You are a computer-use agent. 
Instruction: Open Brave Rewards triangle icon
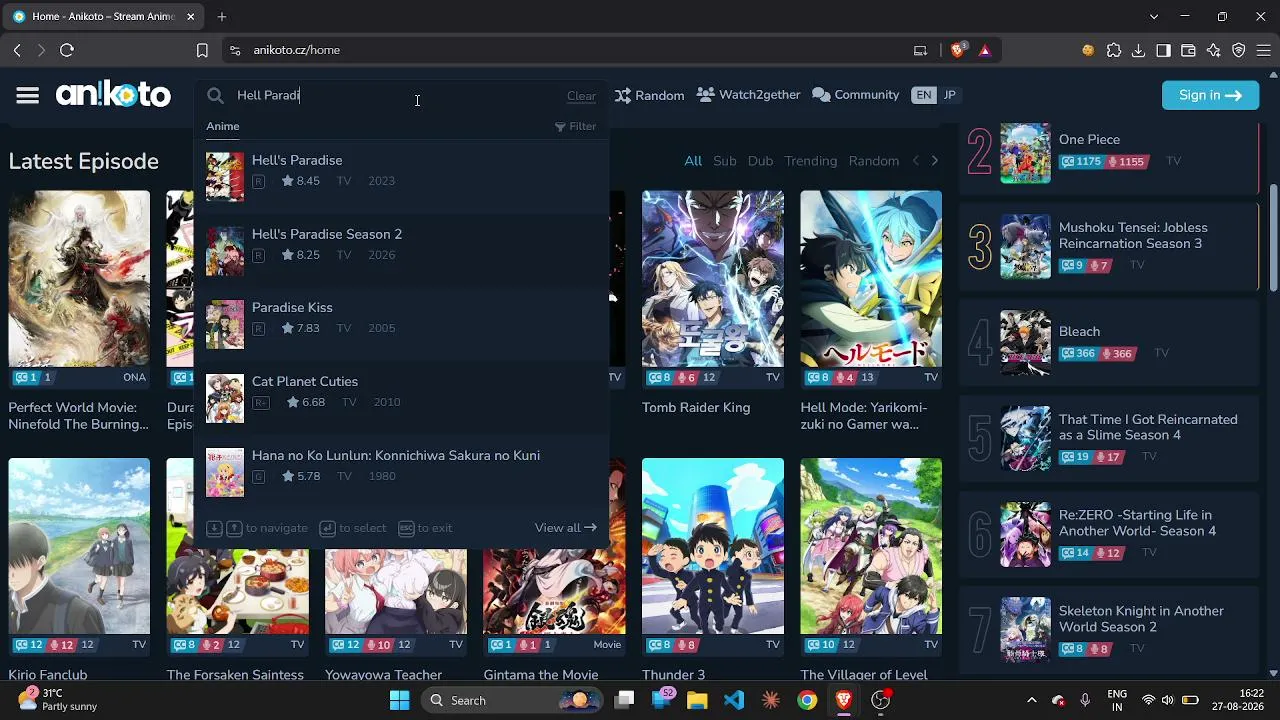pyautogui.click(x=985, y=50)
